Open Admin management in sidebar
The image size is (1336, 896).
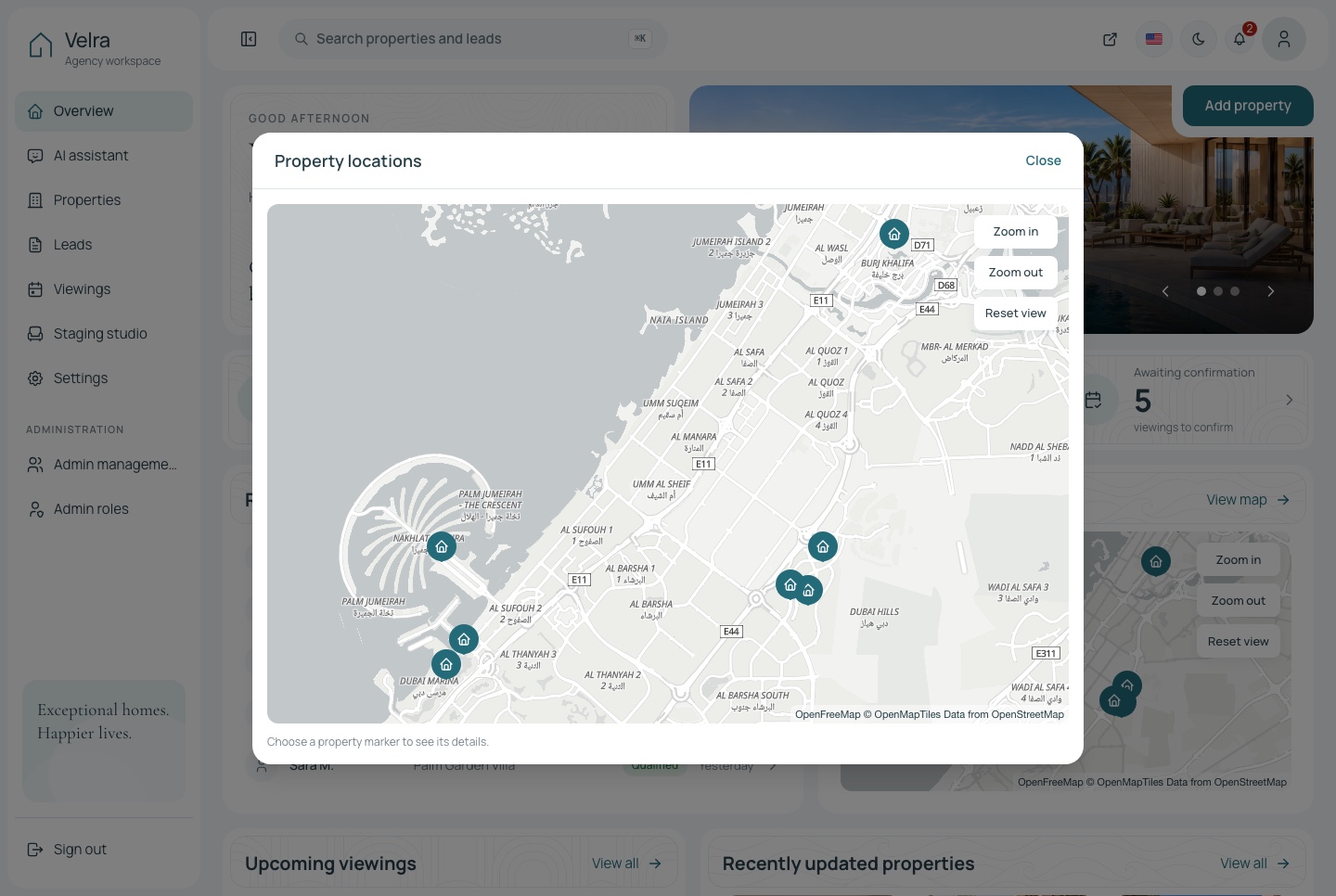tap(104, 465)
